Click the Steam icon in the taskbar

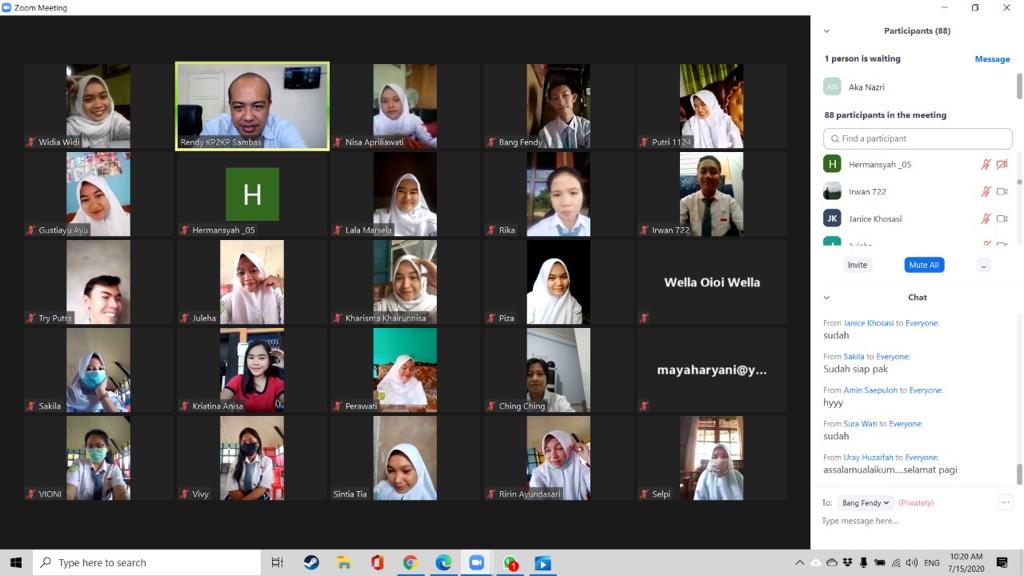(x=311, y=563)
